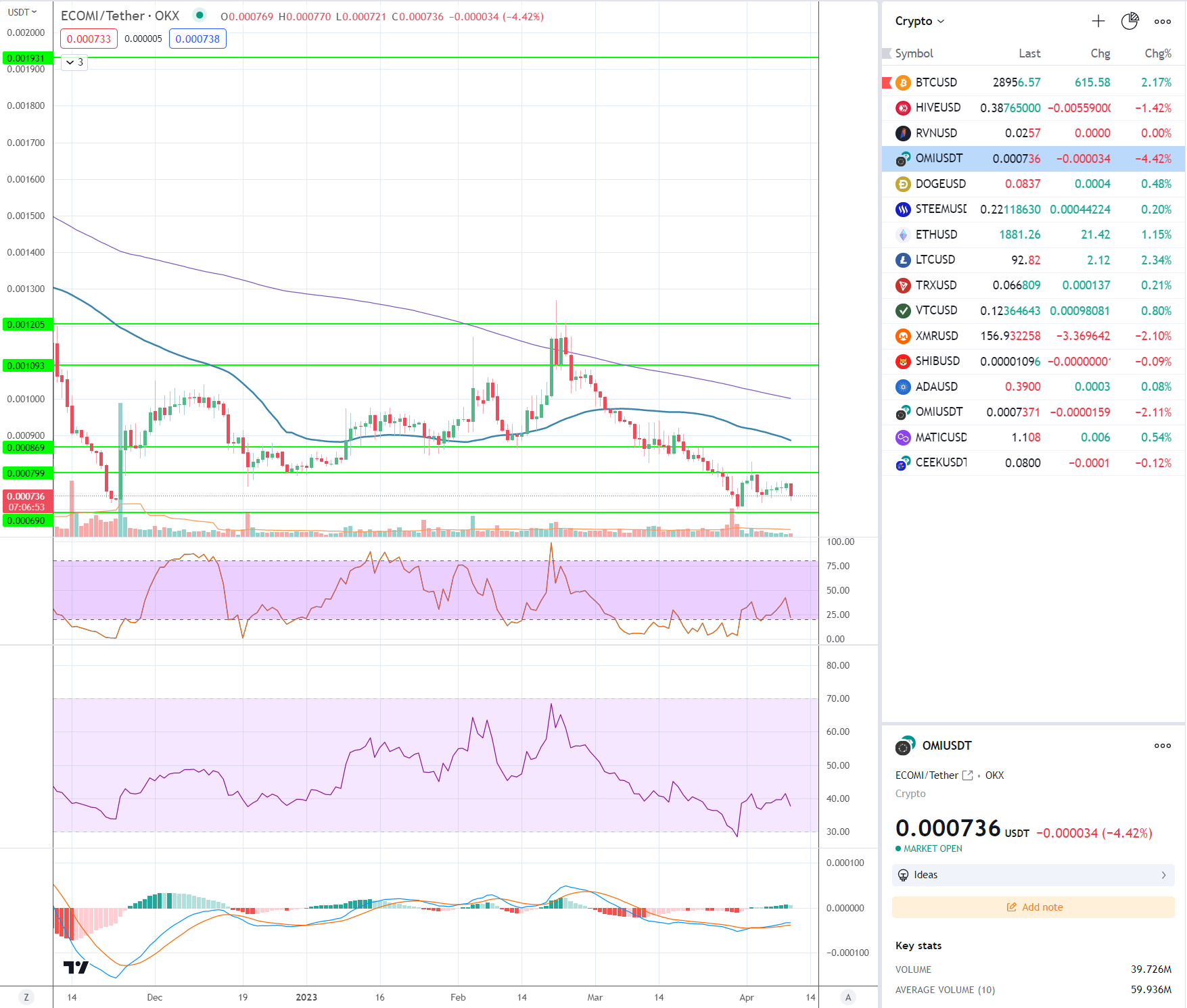1187x1008 pixels.
Task: Click the highlighted OMIUSDT coin icon
Action: (x=903, y=159)
